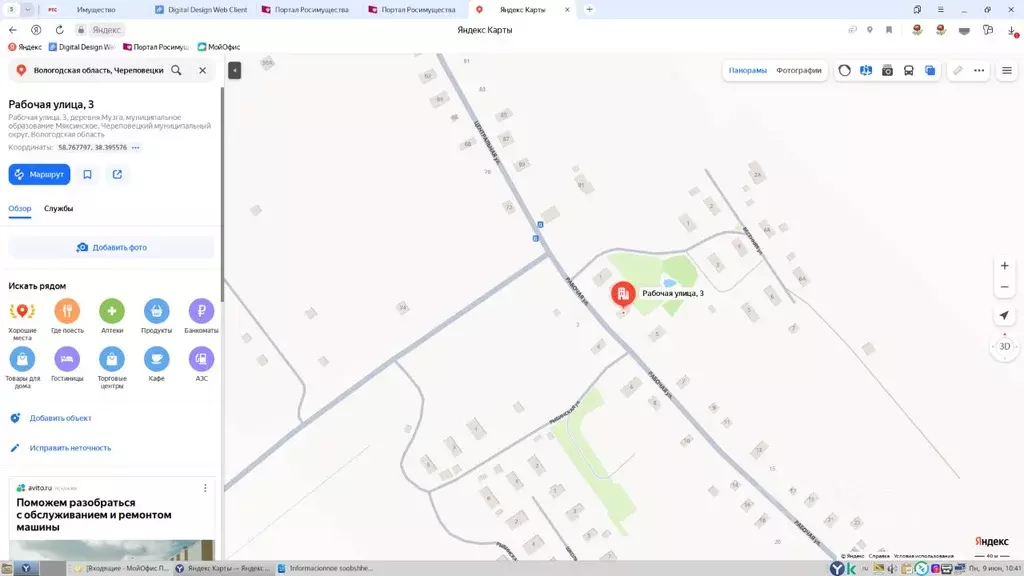Open Портал Росимущества bookmark in bar
Image resolution: width=1024 pixels, height=576 pixels.
click(156, 47)
